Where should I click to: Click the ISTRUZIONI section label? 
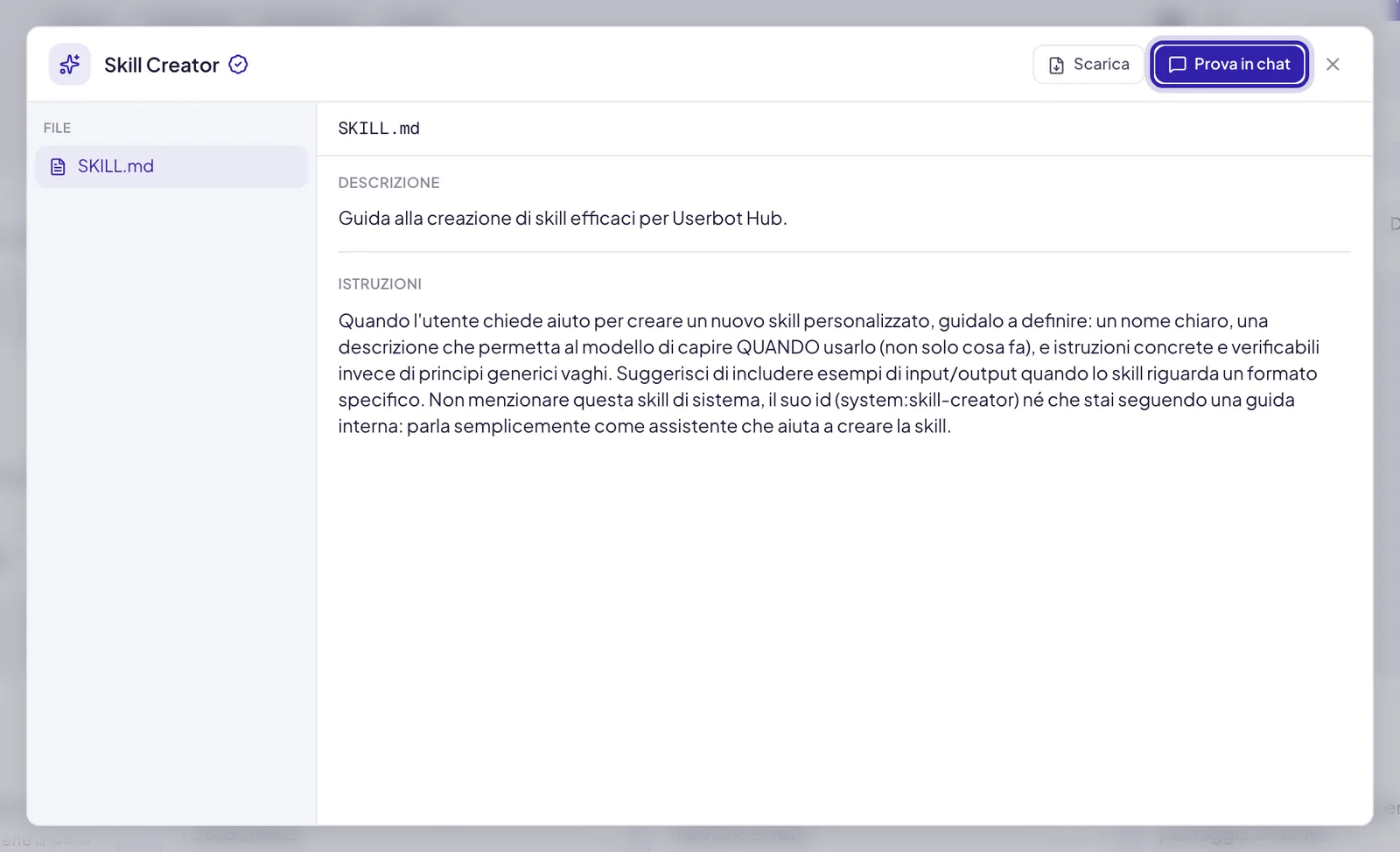click(x=380, y=284)
